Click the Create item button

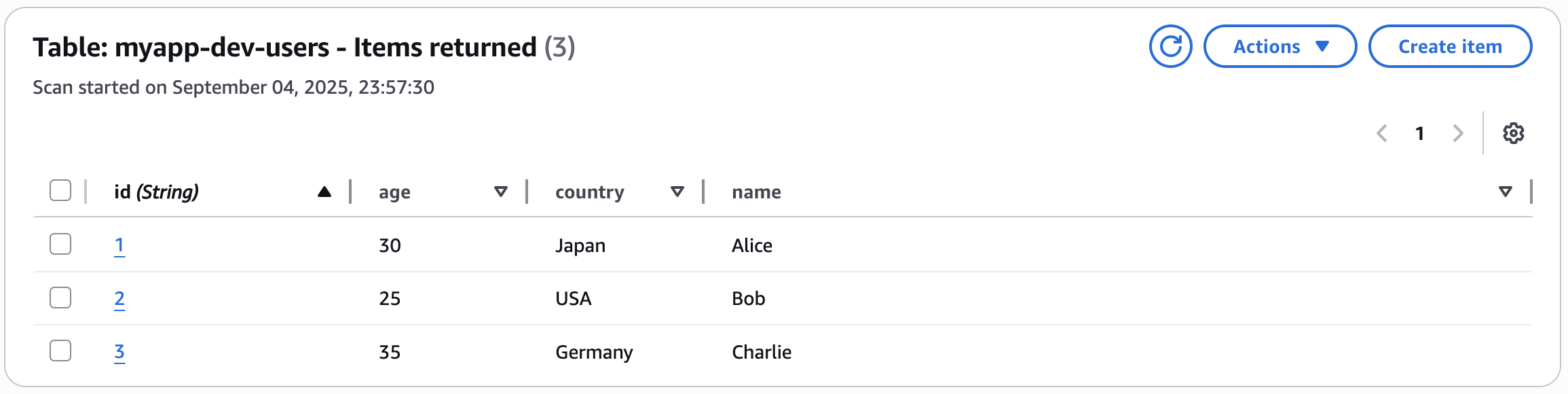pyautogui.click(x=1450, y=46)
